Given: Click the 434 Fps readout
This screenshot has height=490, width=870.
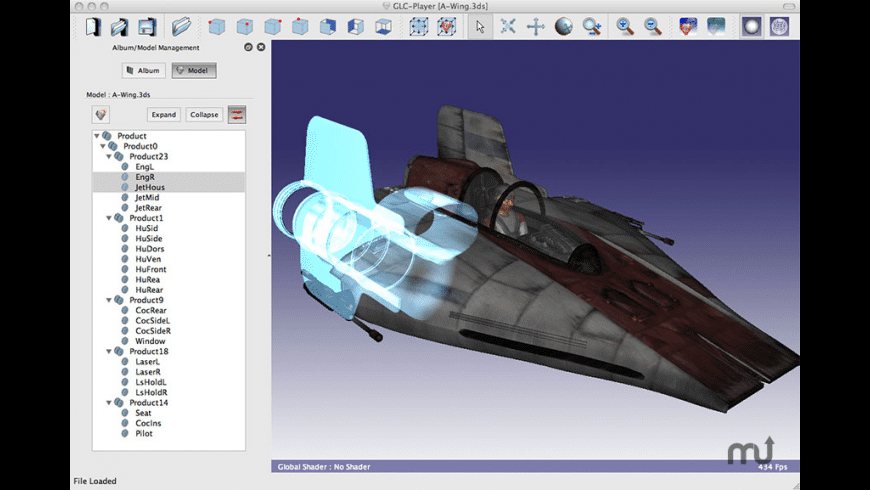Looking at the screenshot, I should coord(772,467).
